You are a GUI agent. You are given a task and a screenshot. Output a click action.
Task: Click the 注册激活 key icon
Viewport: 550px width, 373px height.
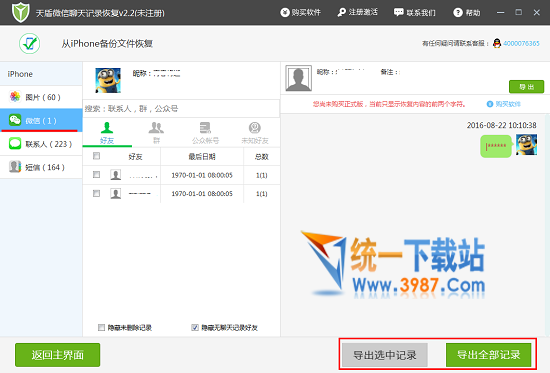point(341,13)
